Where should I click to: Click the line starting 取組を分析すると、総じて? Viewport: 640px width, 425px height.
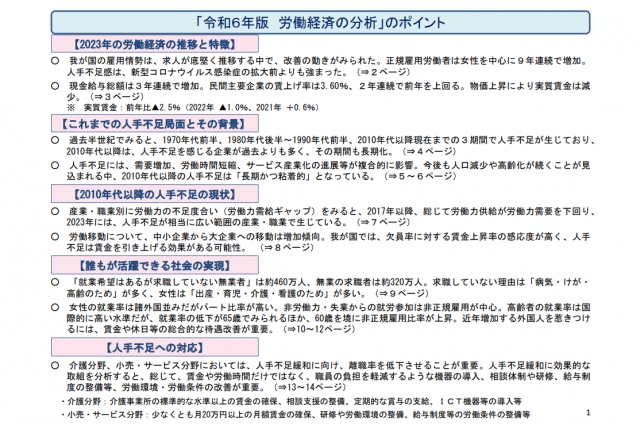[329, 376]
